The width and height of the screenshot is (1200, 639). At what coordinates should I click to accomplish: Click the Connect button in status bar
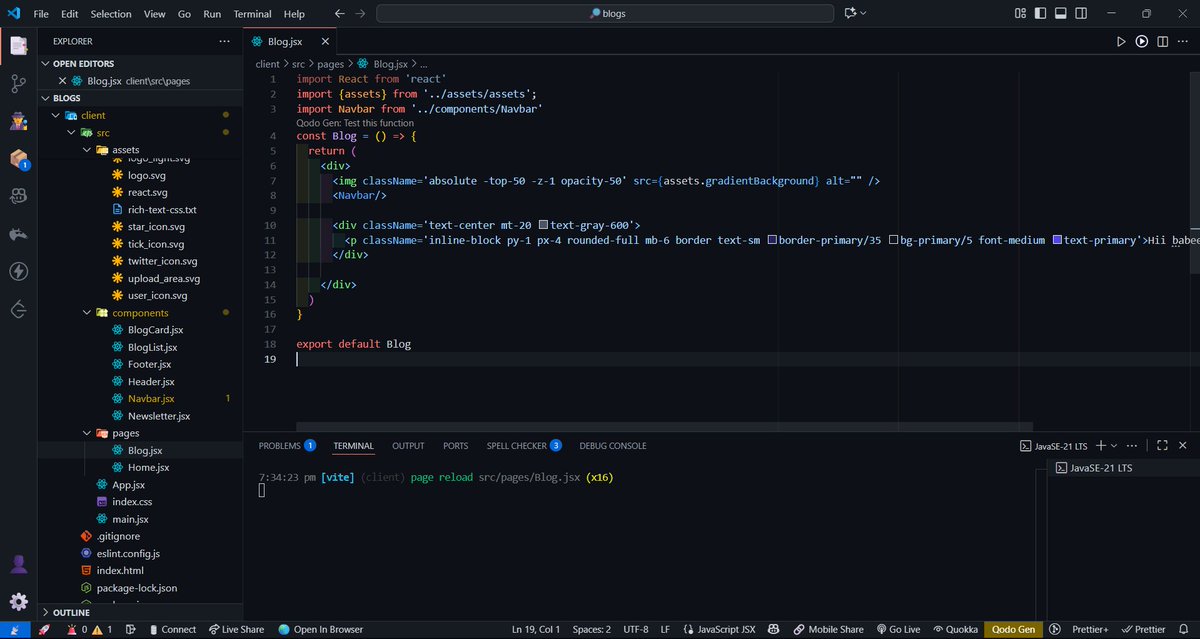(171, 629)
